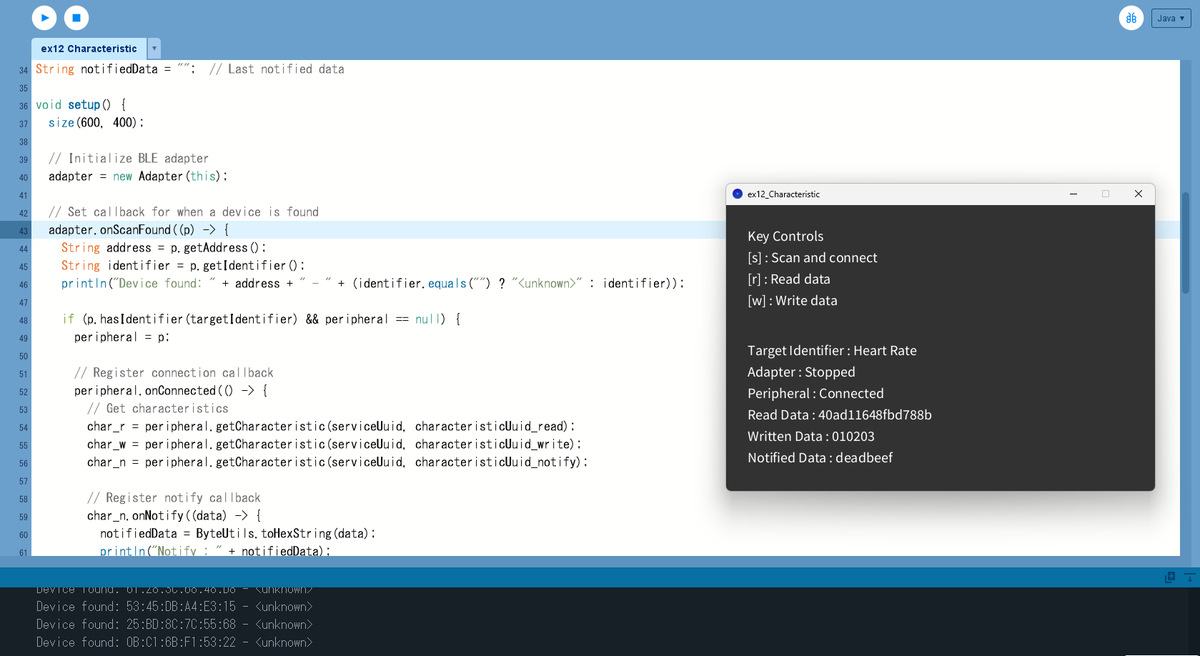Click '[s] : Scan and connect' in sketch window

point(813,257)
